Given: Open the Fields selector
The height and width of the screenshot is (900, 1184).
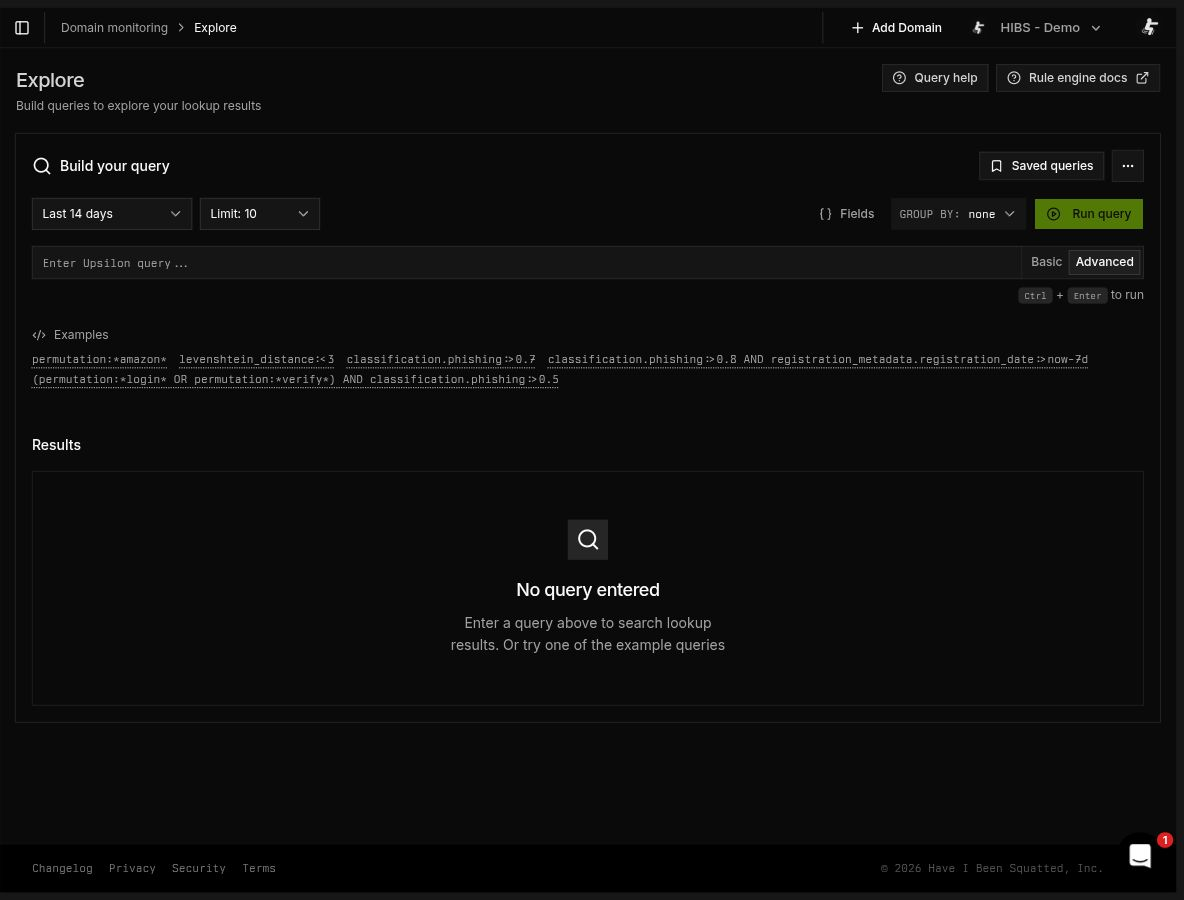Looking at the screenshot, I should click(x=846, y=214).
